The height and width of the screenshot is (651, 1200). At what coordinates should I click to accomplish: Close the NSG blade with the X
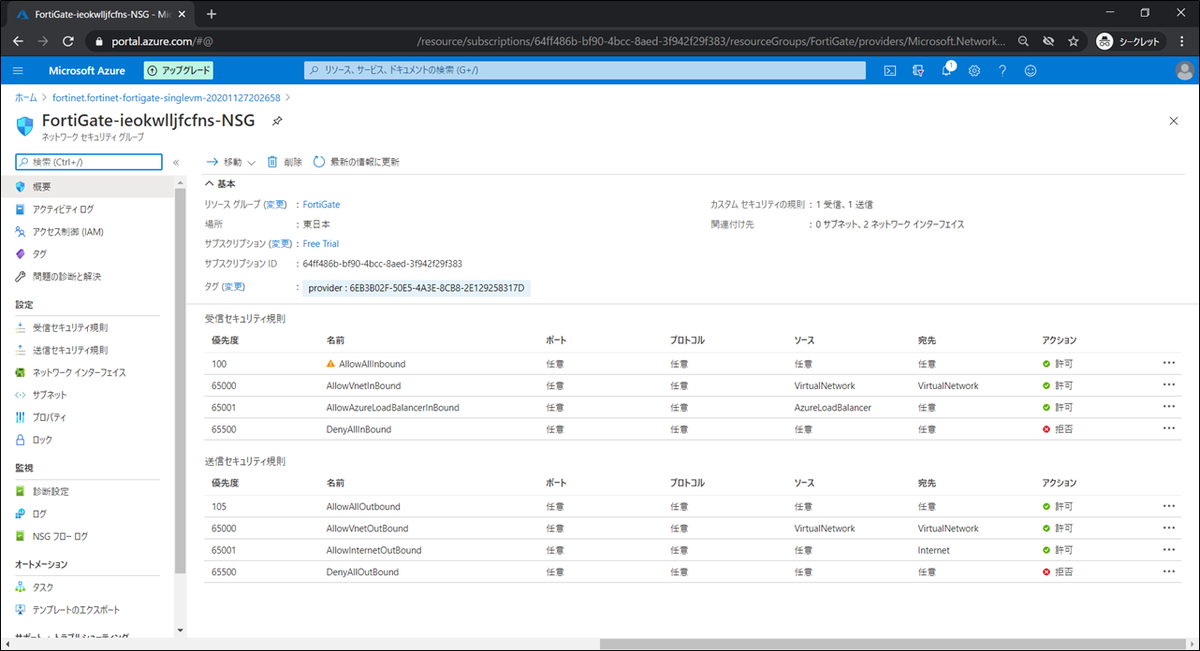(1174, 120)
